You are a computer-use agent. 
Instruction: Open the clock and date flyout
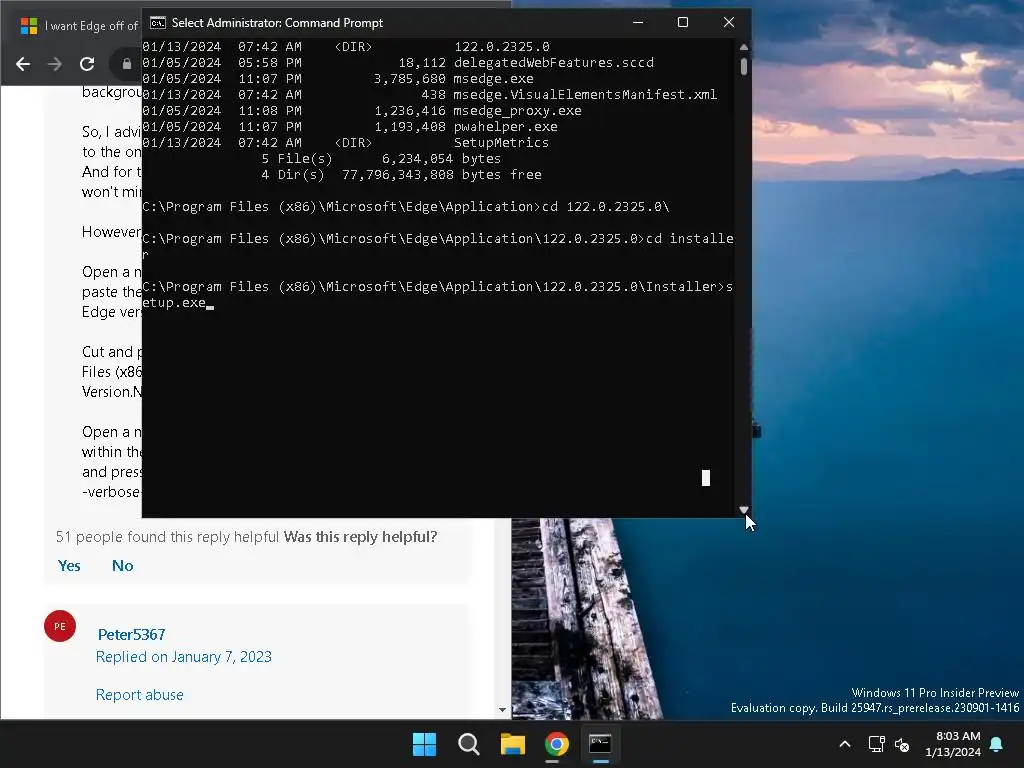click(x=953, y=744)
